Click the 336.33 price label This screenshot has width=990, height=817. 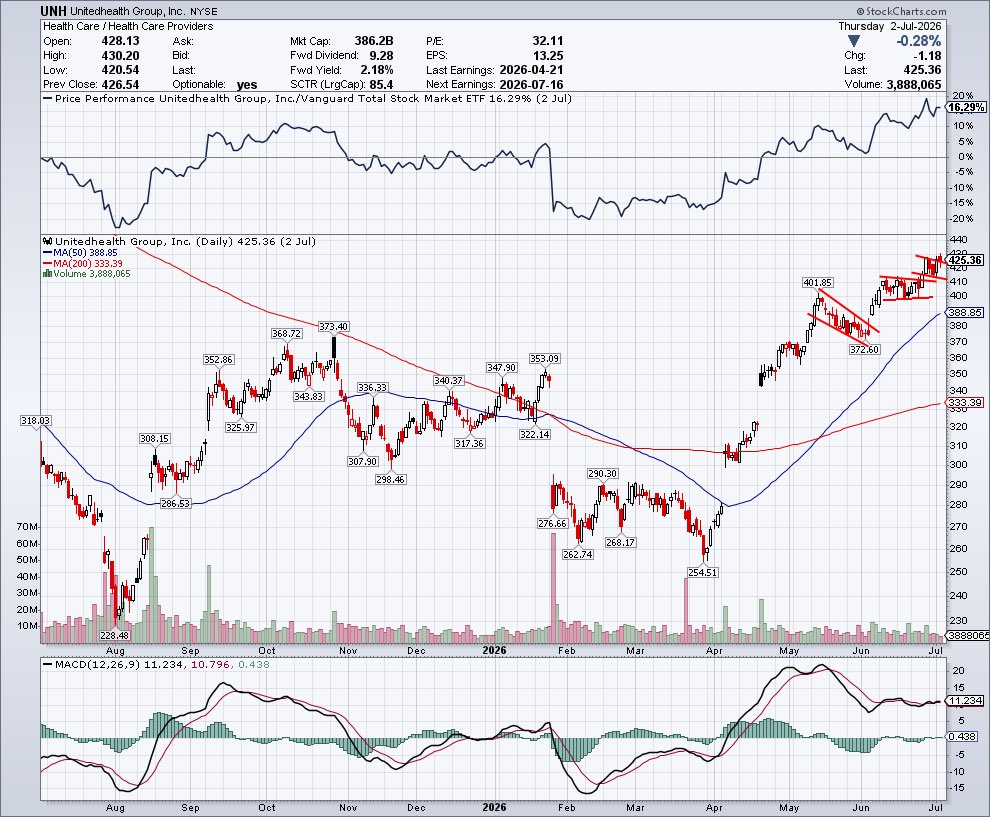(x=373, y=387)
